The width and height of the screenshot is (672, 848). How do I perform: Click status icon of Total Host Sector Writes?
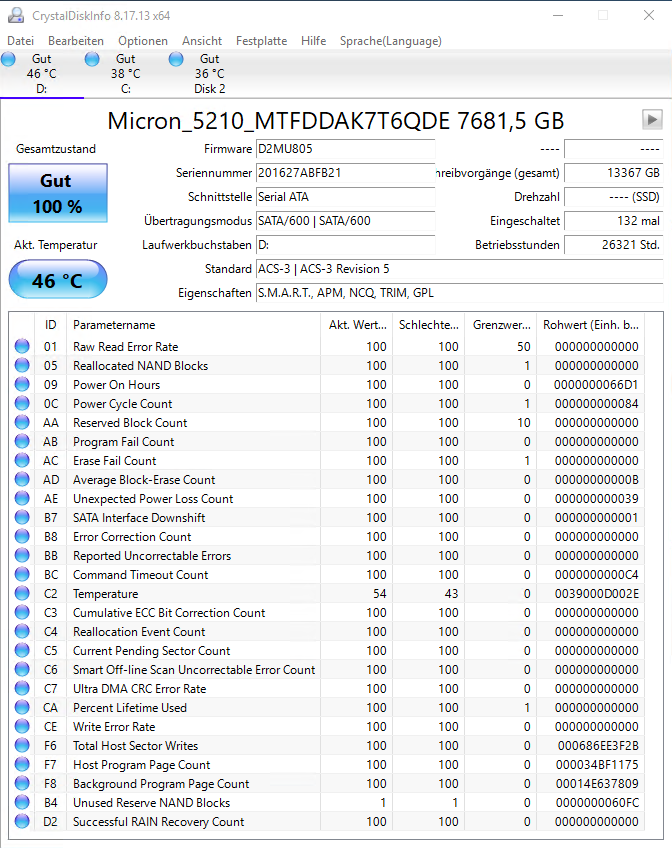(22, 745)
